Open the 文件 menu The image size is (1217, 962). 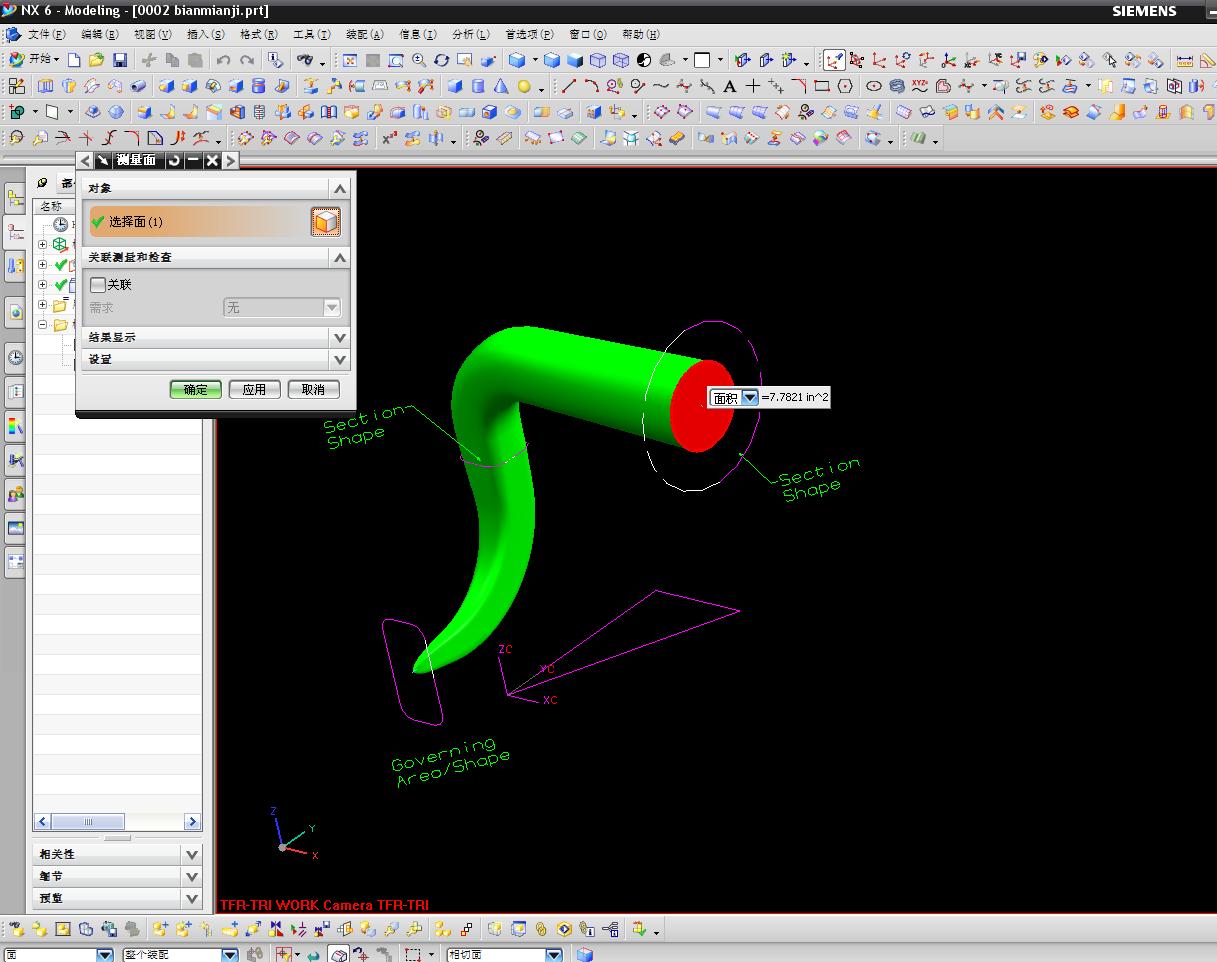[x=47, y=35]
